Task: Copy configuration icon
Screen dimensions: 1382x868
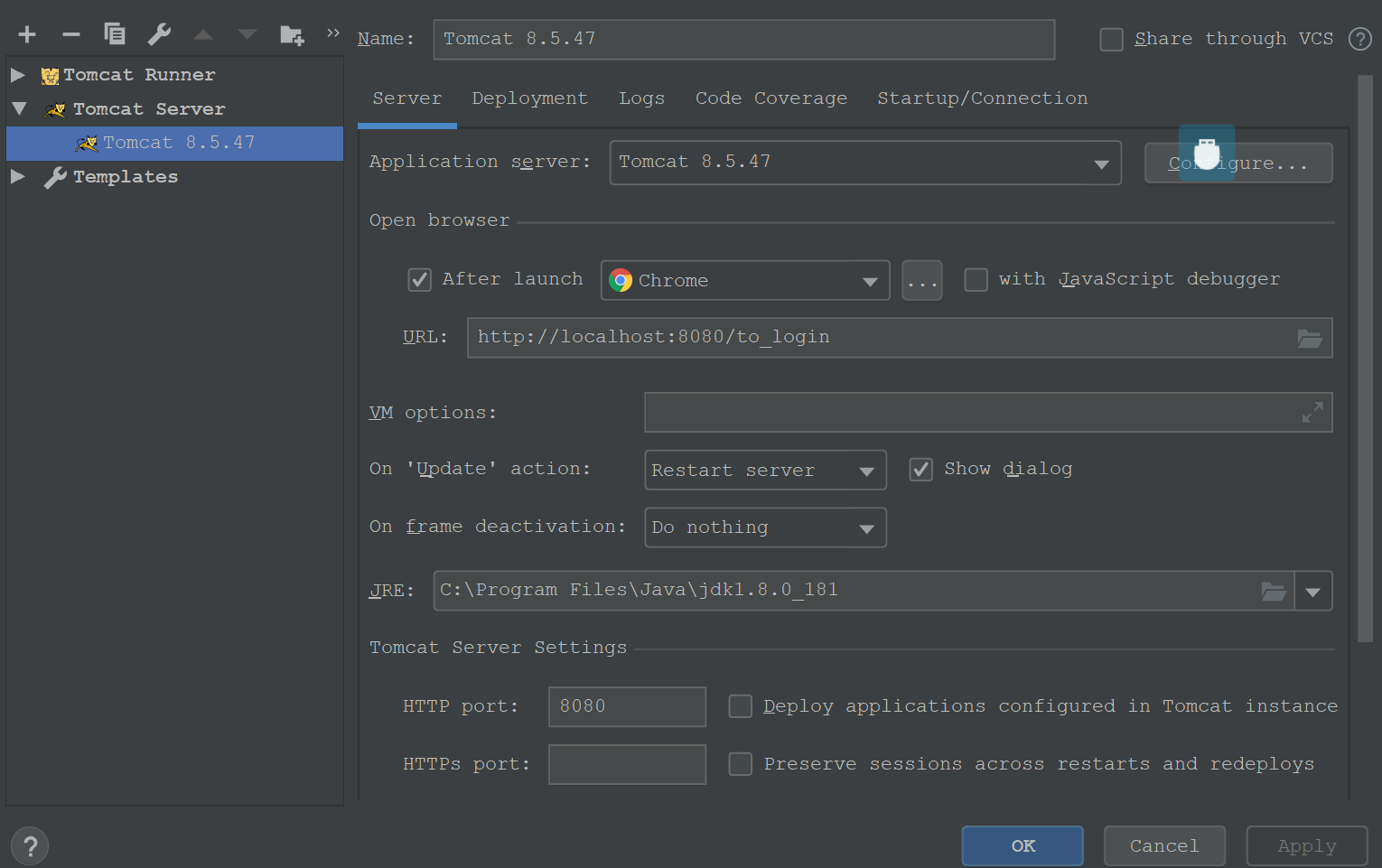Action: pos(115,34)
